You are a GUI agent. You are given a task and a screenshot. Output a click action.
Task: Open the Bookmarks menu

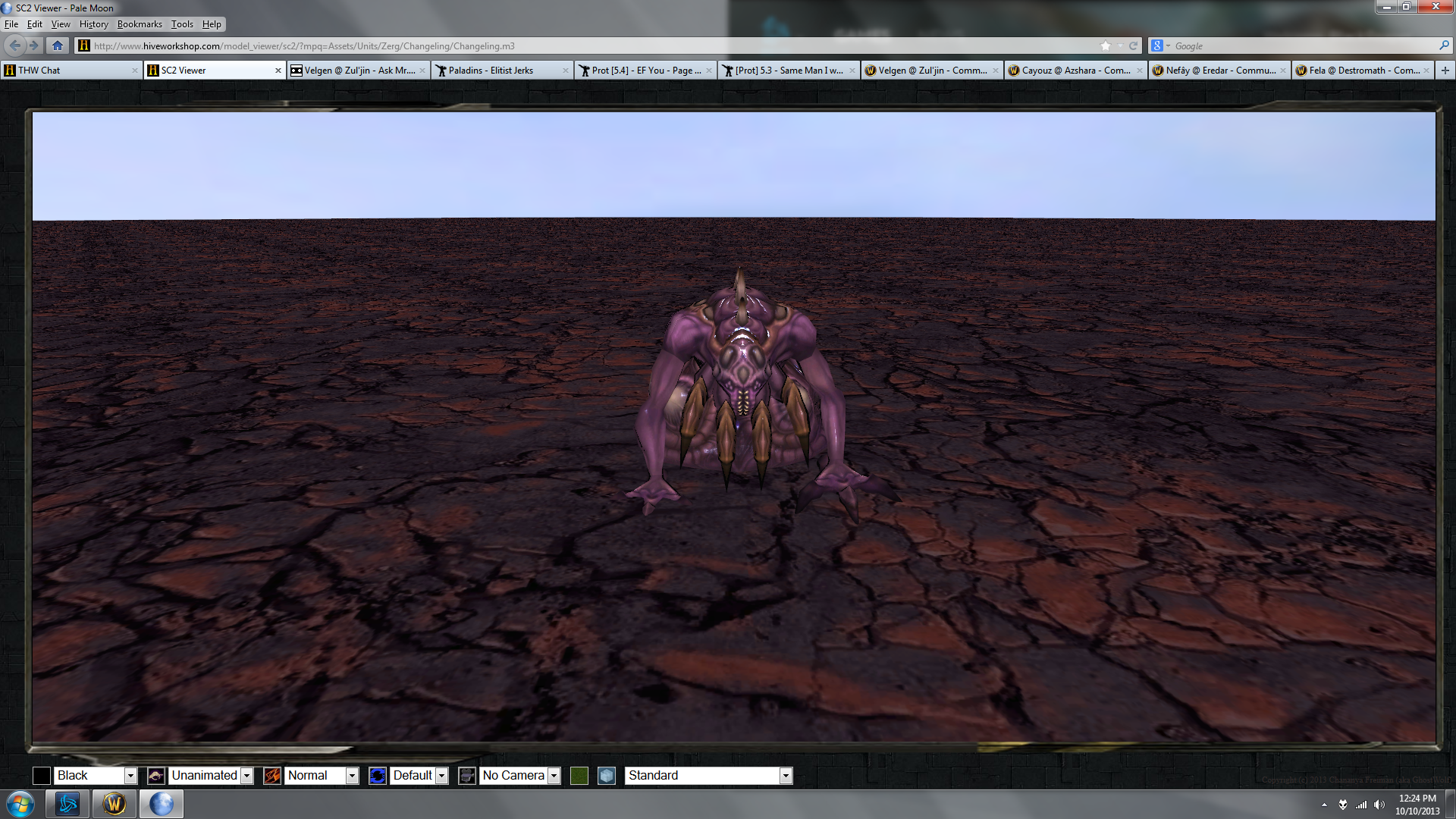[x=140, y=24]
